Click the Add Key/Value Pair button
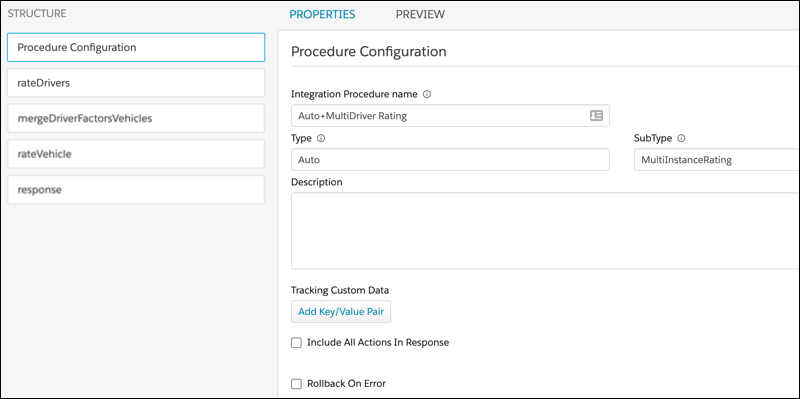800x399 pixels. pos(341,311)
